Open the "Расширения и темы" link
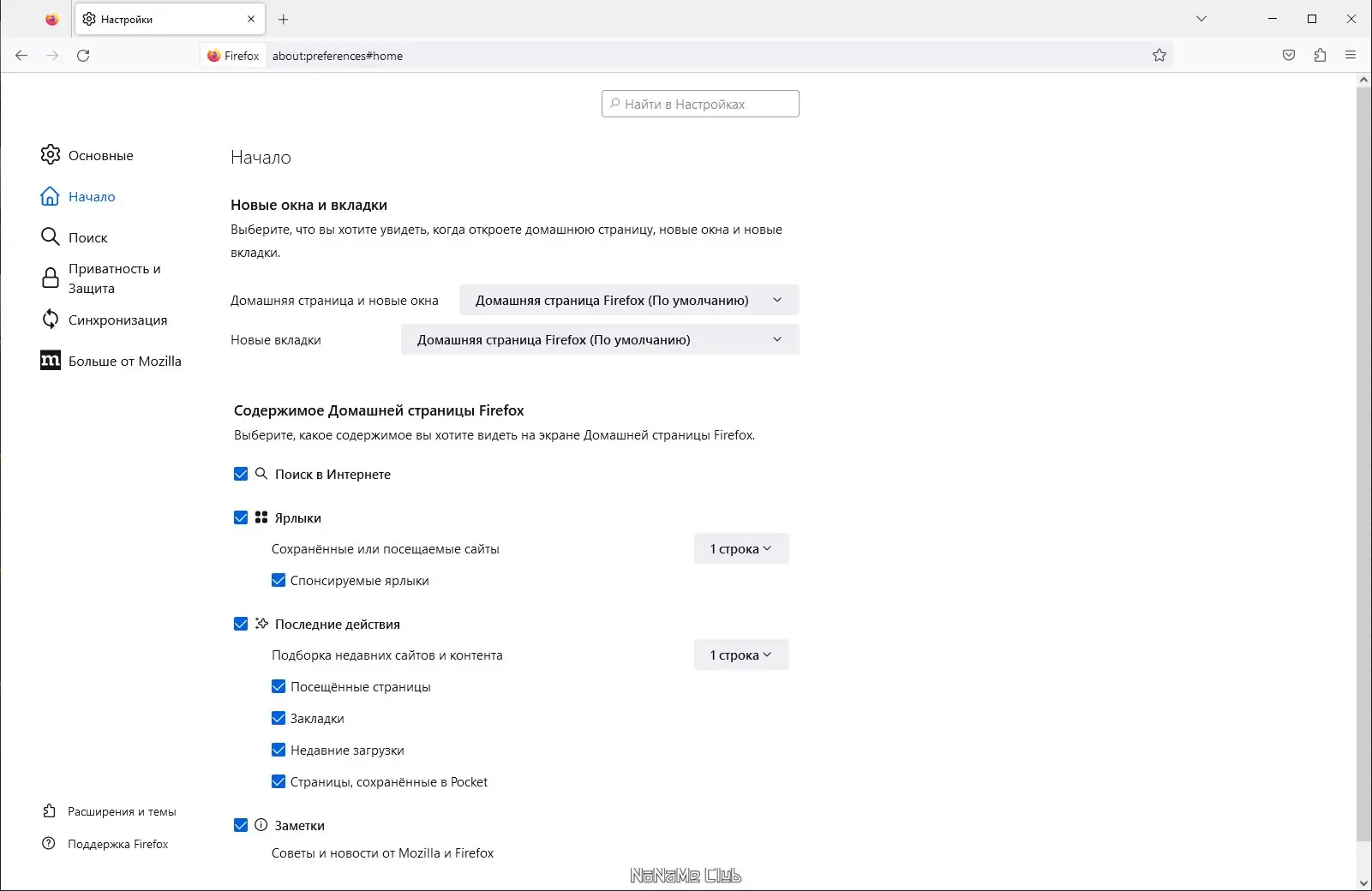This screenshot has height=891, width=1372. [x=122, y=811]
